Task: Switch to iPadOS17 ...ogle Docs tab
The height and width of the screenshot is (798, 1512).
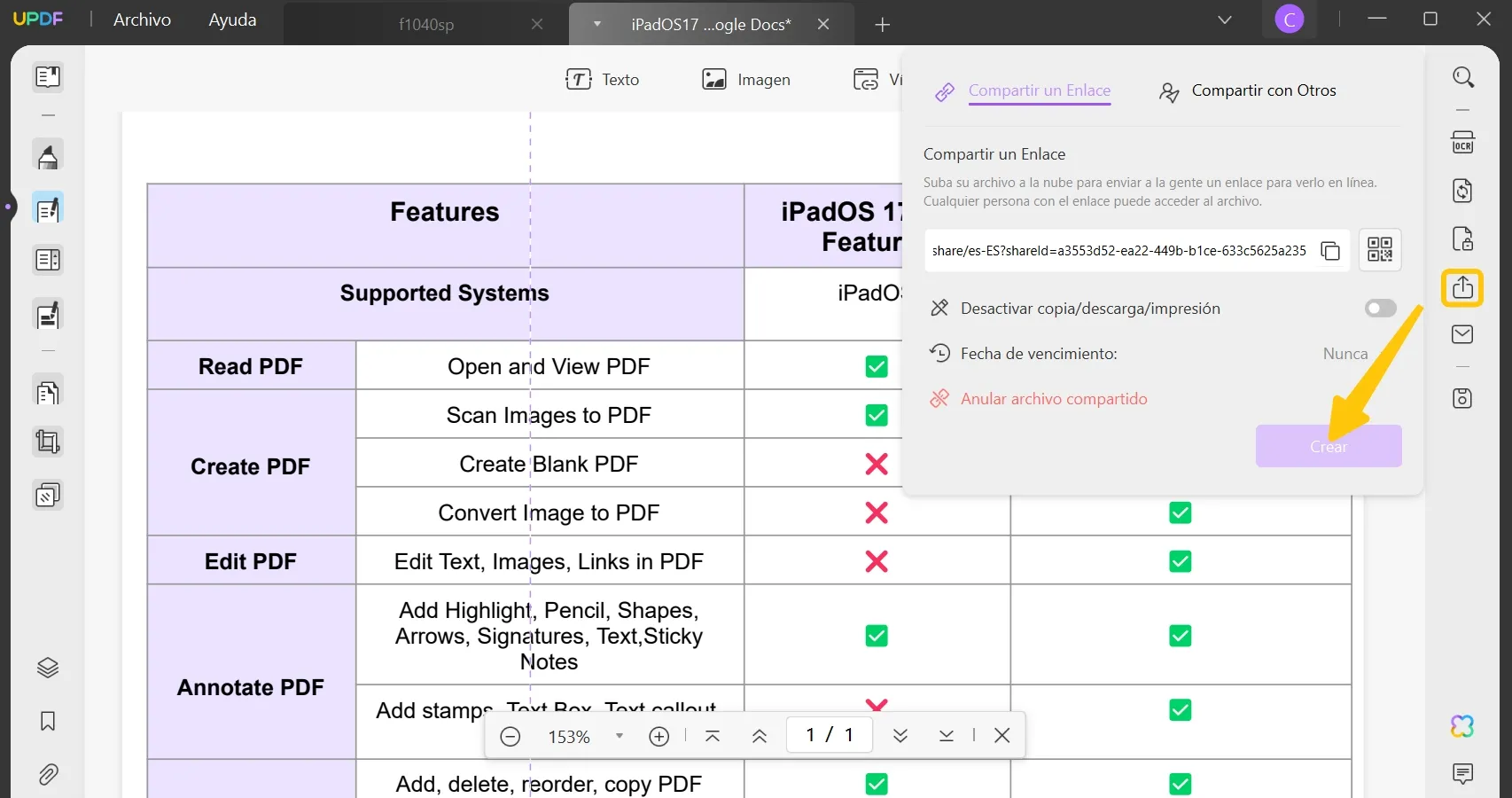Action: [x=711, y=25]
